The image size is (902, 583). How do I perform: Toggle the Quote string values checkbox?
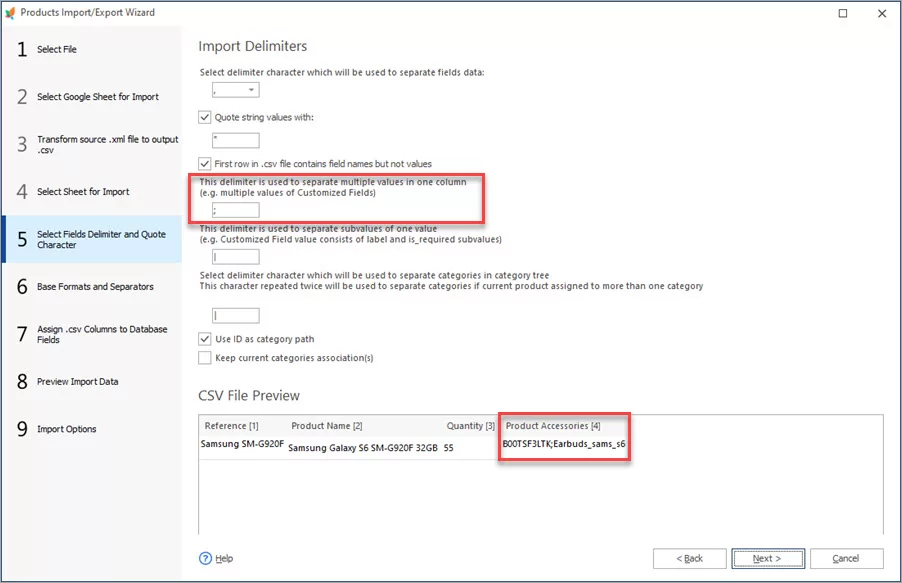click(x=205, y=117)
